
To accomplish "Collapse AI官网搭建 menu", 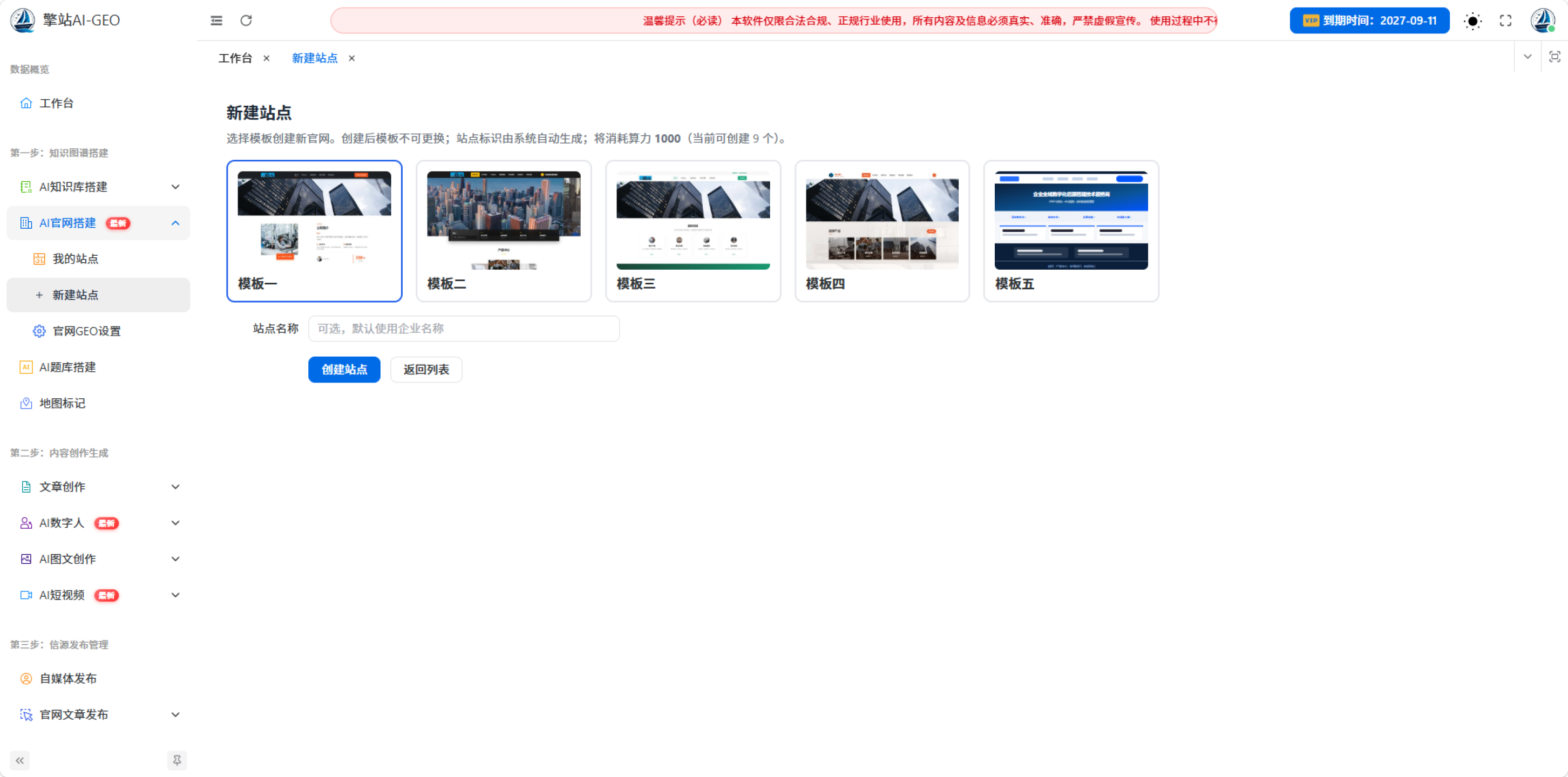I will (98, 223).
